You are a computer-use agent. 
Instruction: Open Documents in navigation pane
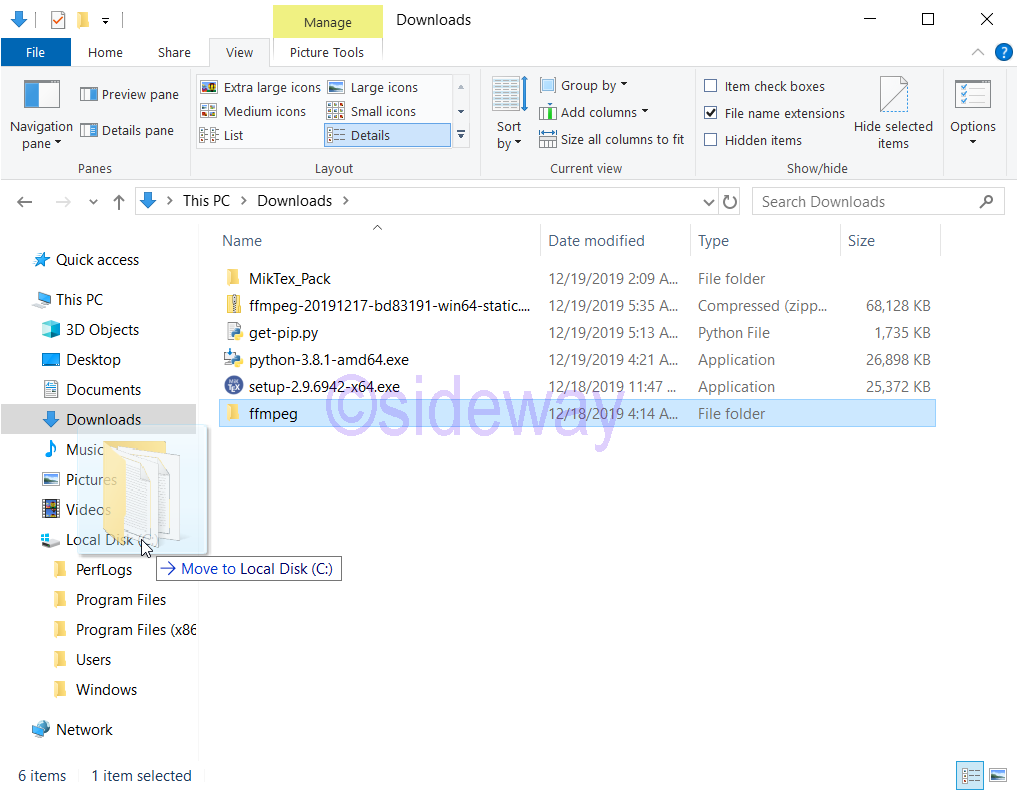(91, 389)
